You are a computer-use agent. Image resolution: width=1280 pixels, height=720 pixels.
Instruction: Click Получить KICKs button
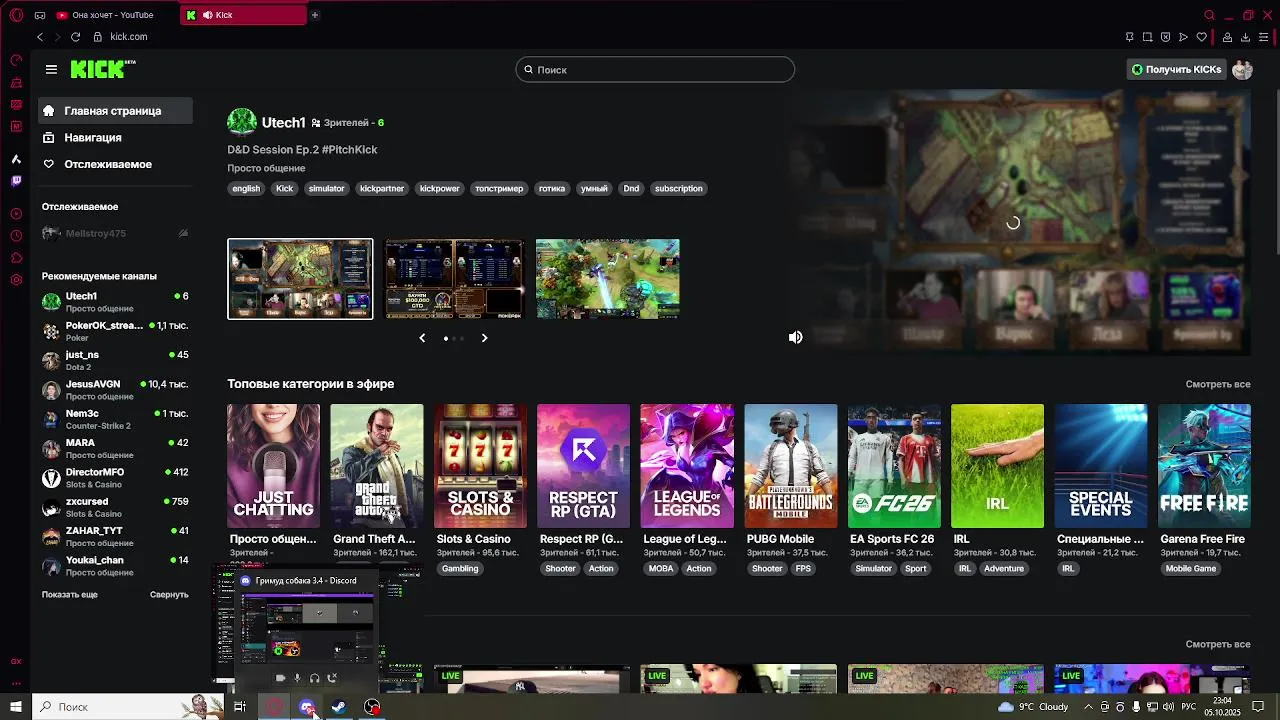(x=1176, y=69)
